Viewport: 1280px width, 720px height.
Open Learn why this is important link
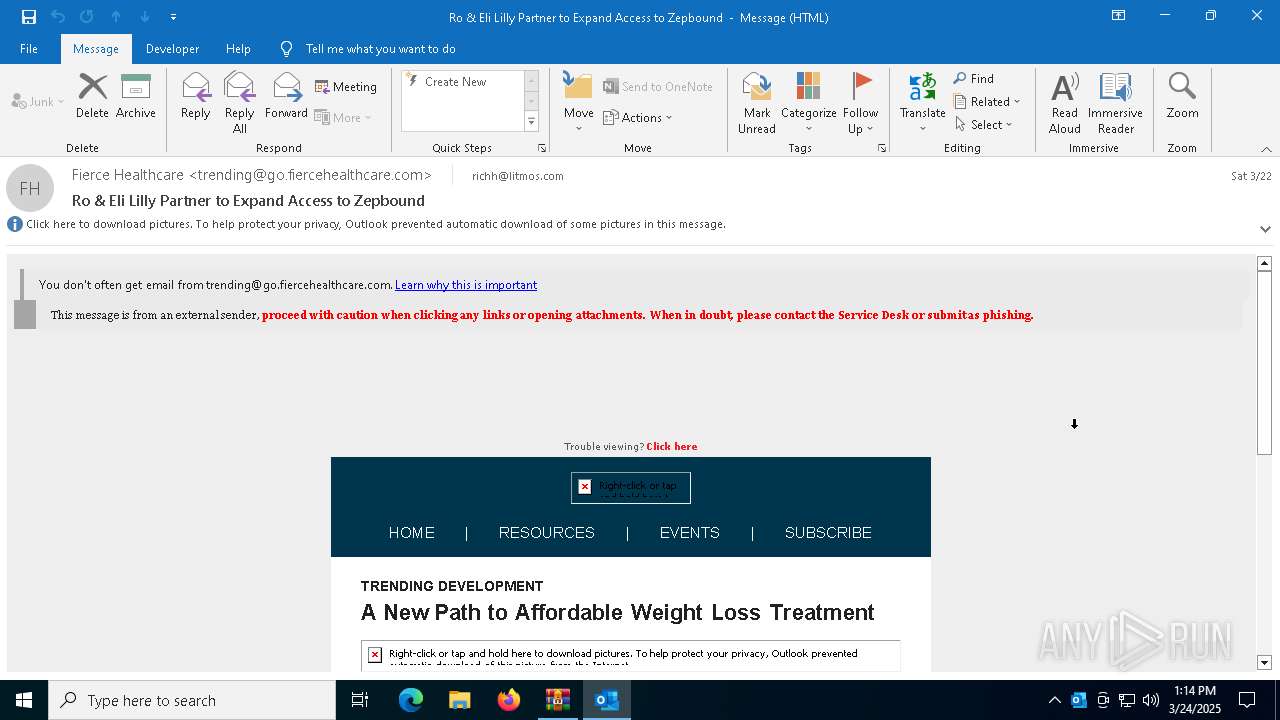click(466, 285)
